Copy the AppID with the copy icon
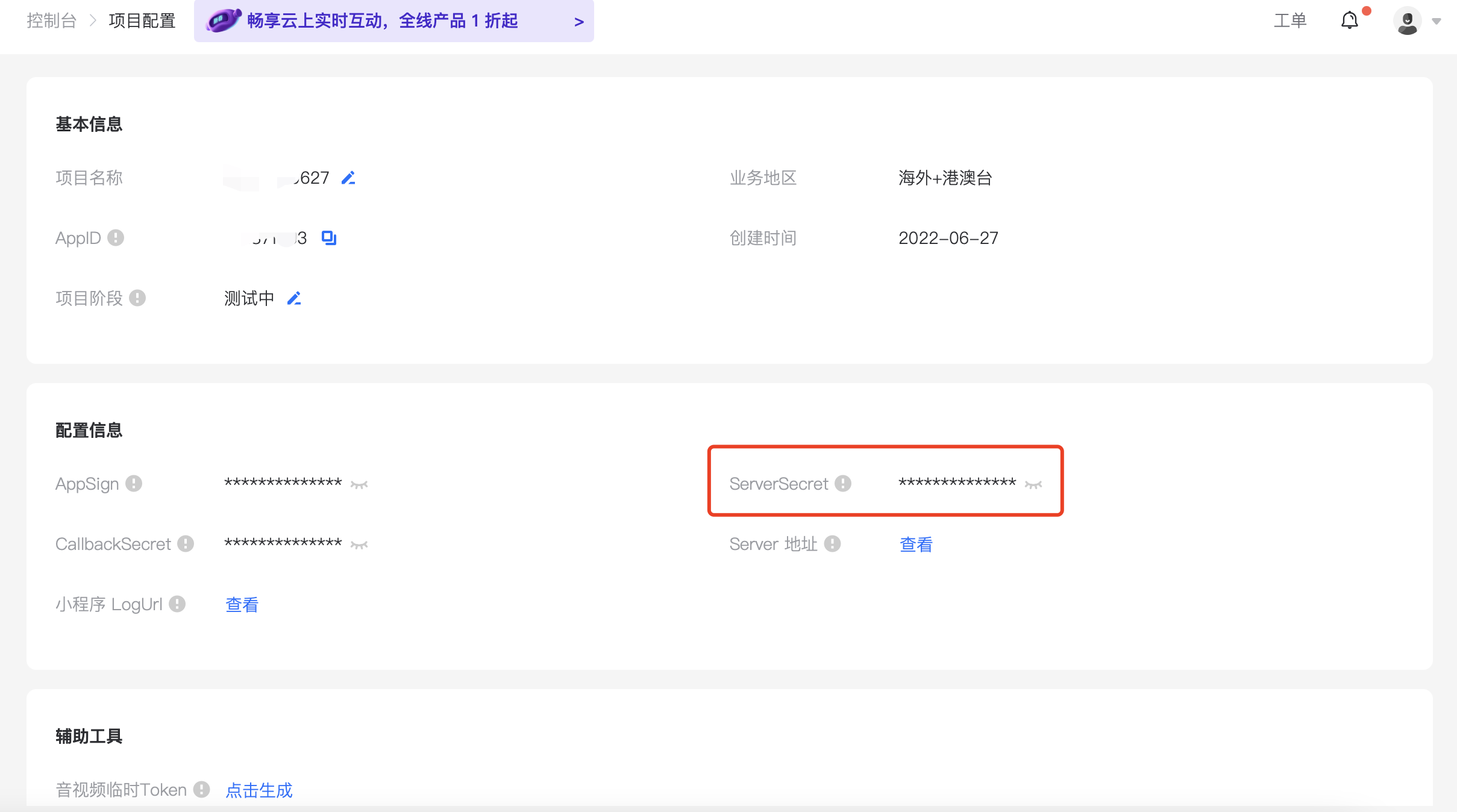1457x812 pixels. (329, 238)
